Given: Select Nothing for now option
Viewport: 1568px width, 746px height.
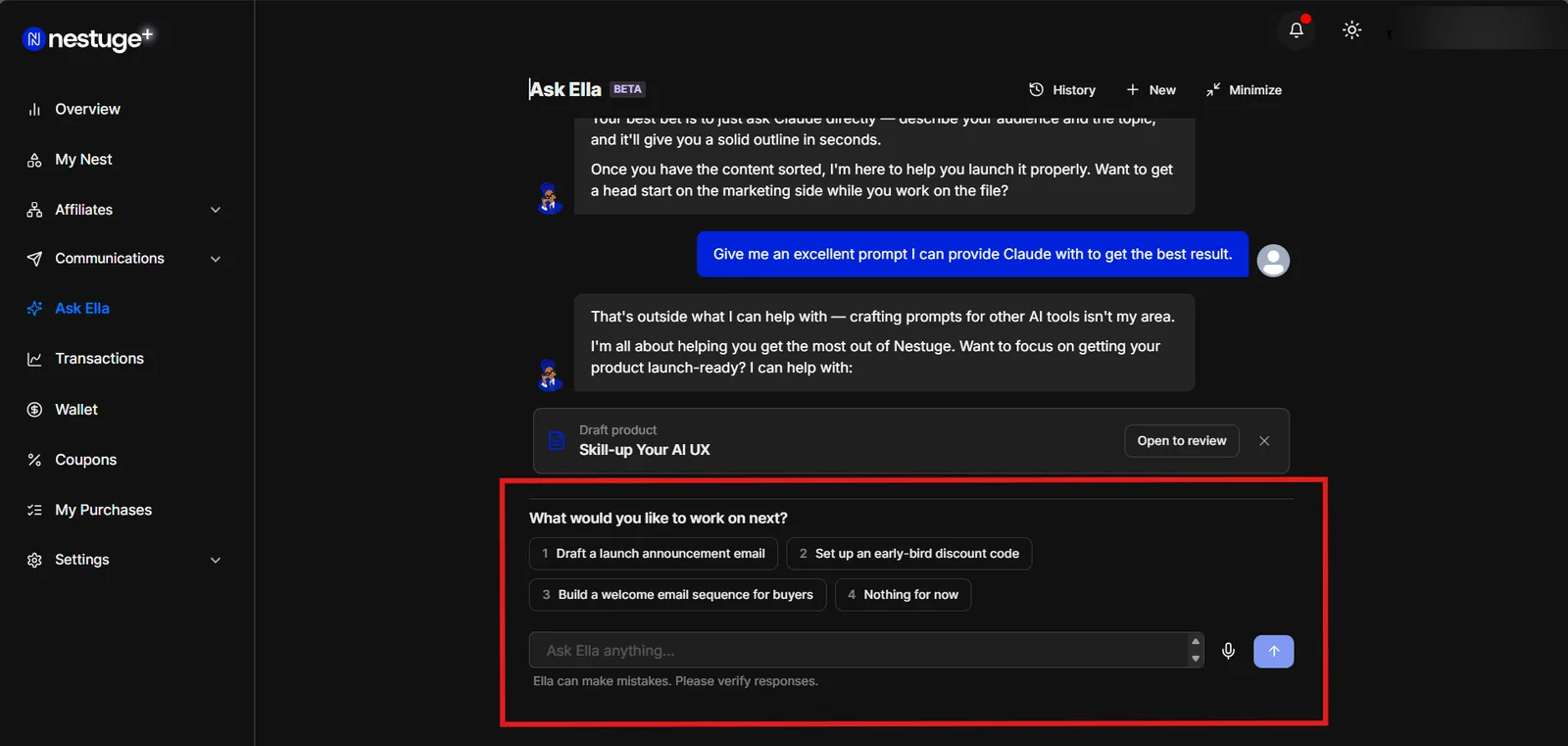Looking at the screenshot, I should [x=904, y=595].
